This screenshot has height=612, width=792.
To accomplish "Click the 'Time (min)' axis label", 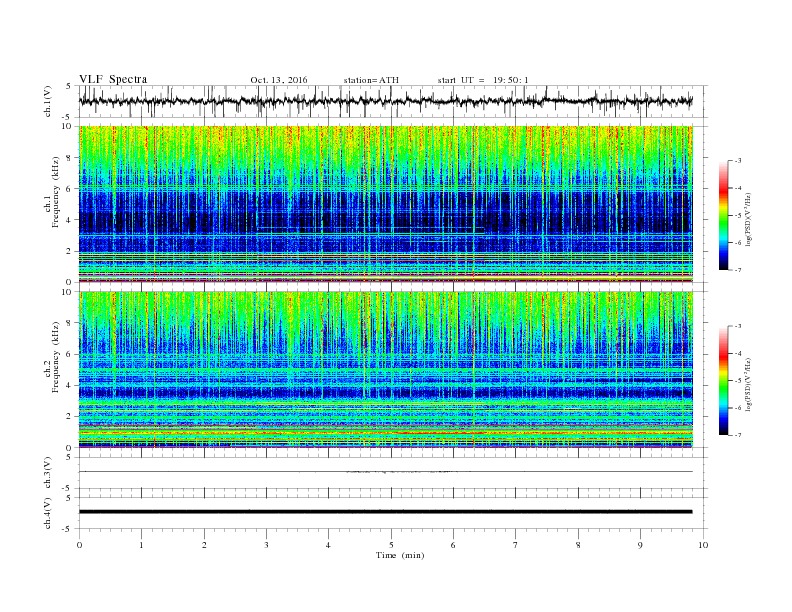I will 400,555.
